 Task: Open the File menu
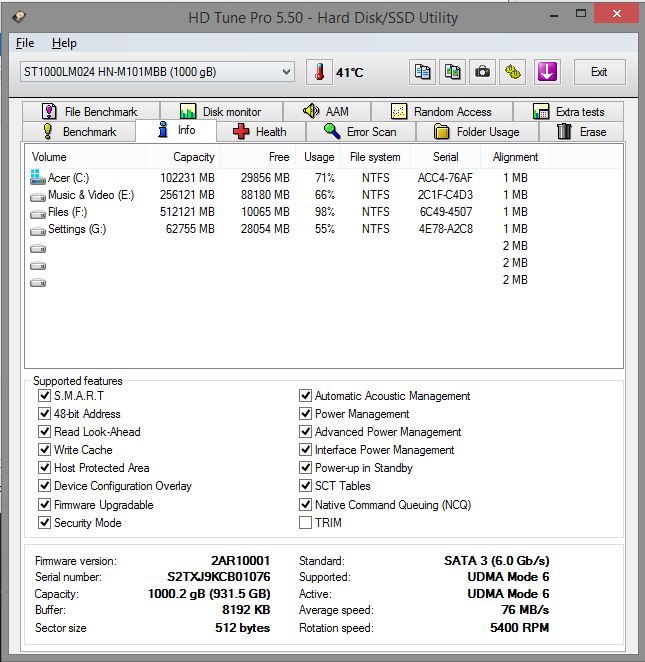tap(25, 43)
